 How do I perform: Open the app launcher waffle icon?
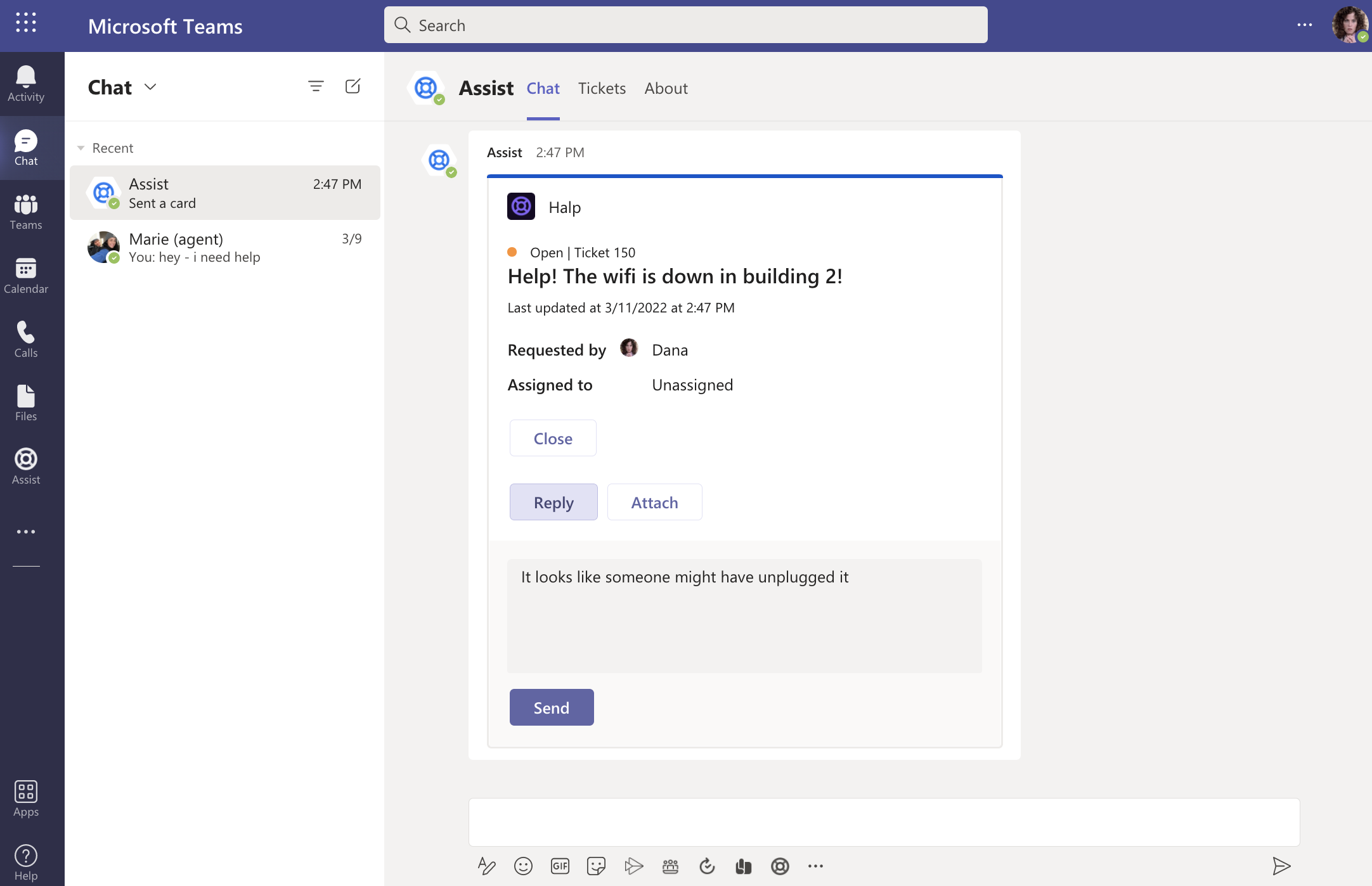(26, 23)
